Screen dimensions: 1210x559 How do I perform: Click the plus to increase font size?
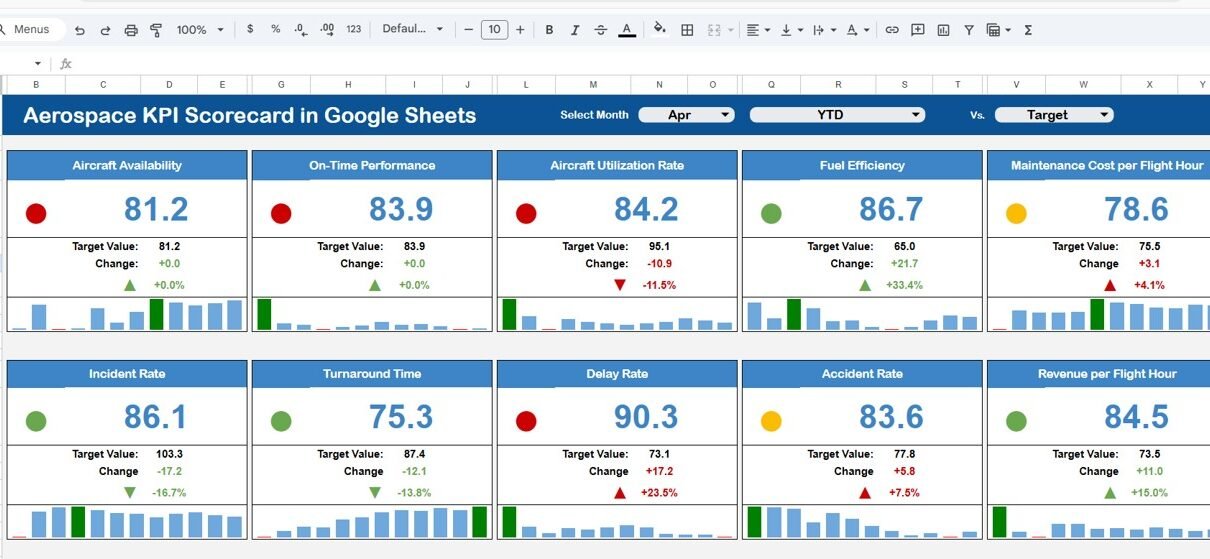520,30
